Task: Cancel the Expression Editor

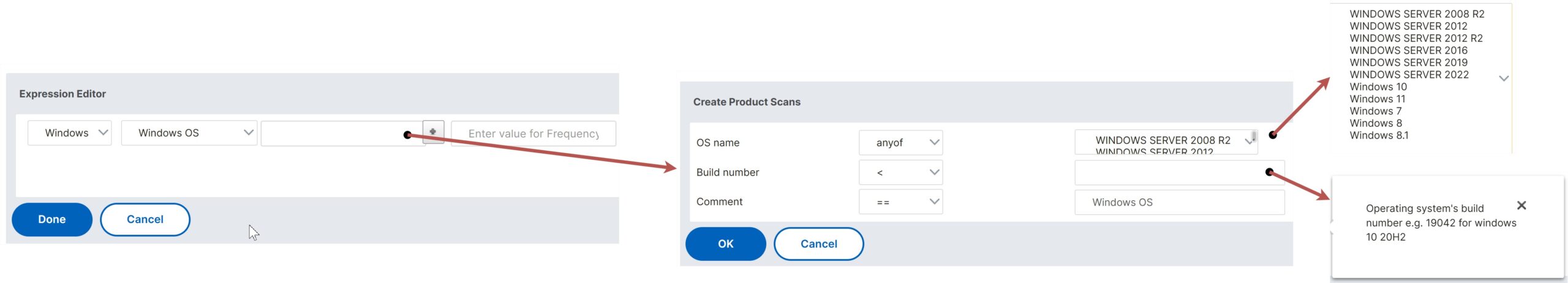Action: tap(145, 219)
